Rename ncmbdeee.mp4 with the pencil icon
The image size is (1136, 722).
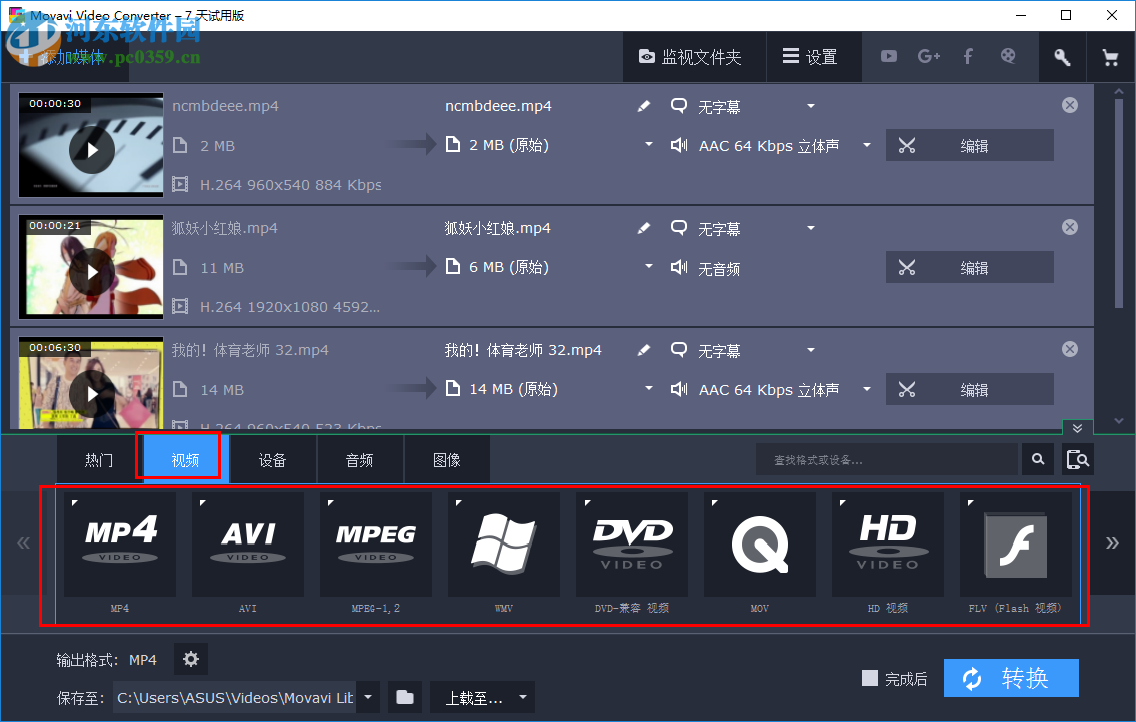(x=643, y=105)
